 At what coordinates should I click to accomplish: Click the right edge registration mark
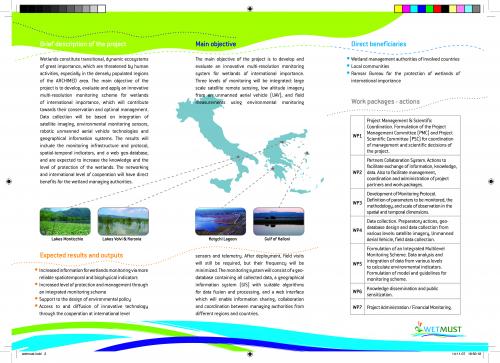491,181
